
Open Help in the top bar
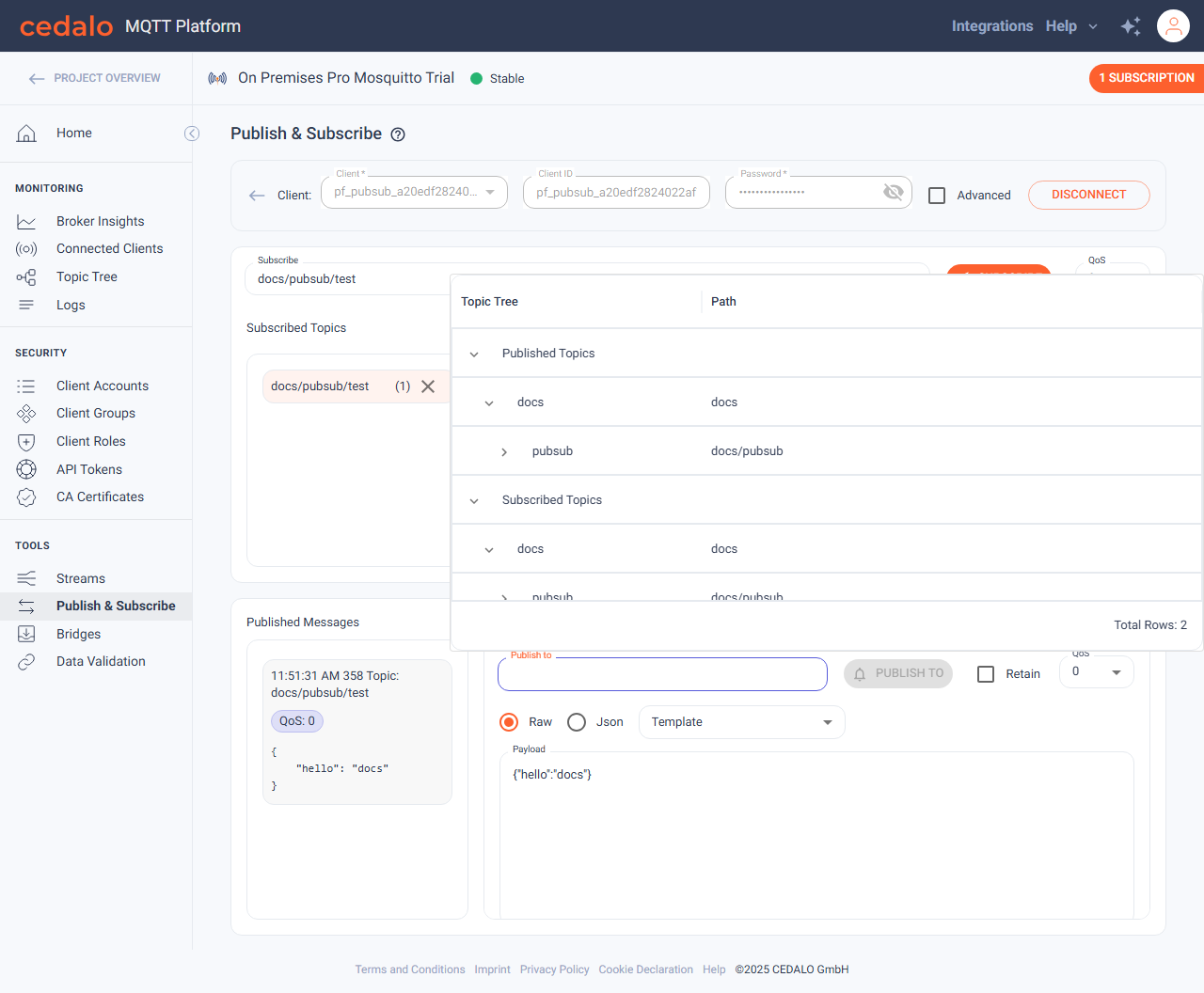tap(1061, 26)
